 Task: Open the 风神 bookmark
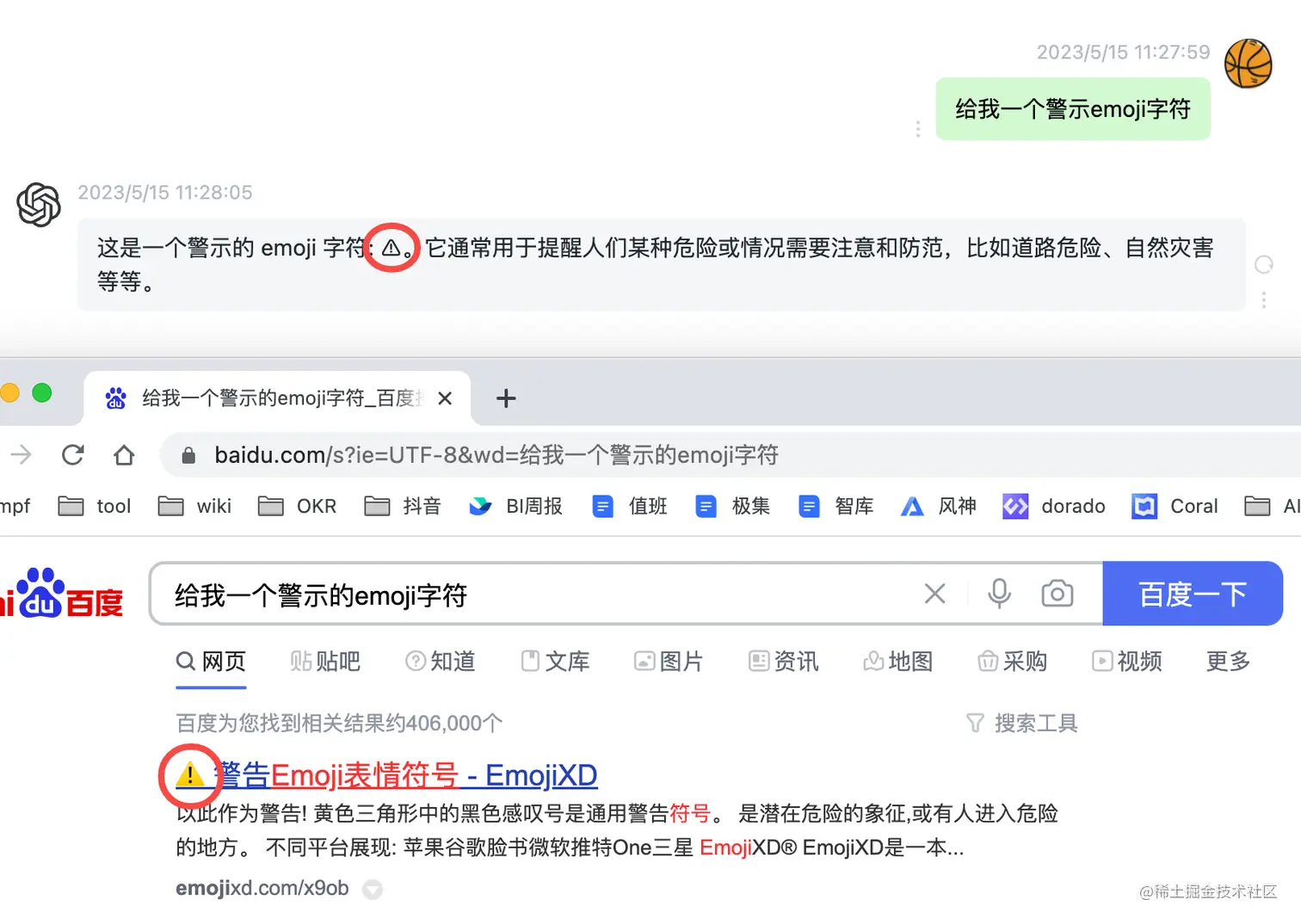tap(938, 506)
